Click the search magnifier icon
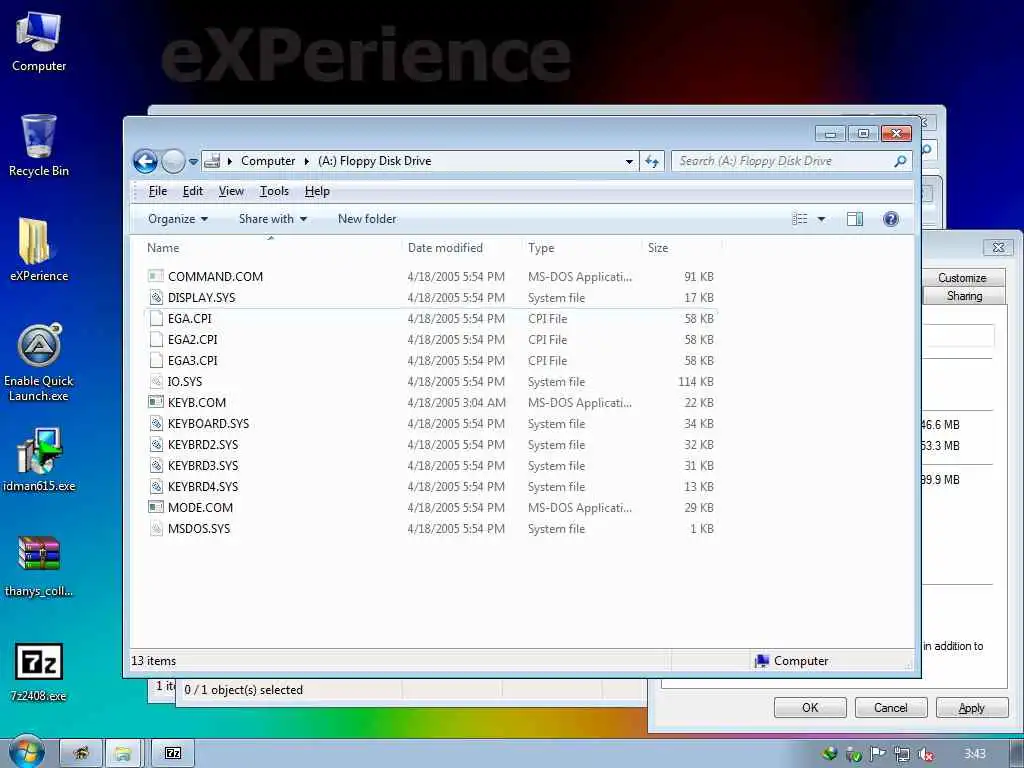The image size is (1024, 768). click(x=900, y=161)
